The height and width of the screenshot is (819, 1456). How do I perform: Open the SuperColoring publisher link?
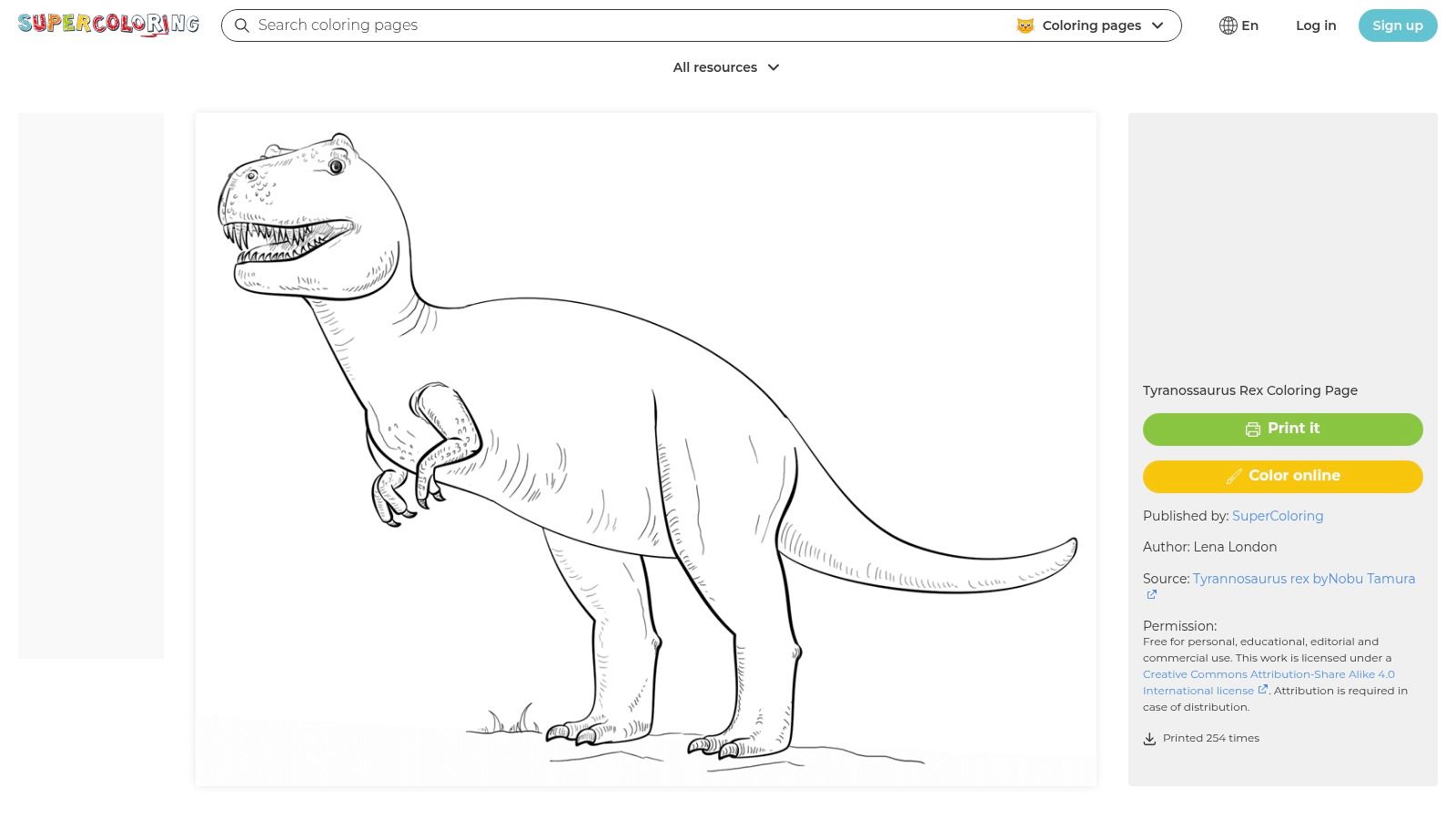1278,516
